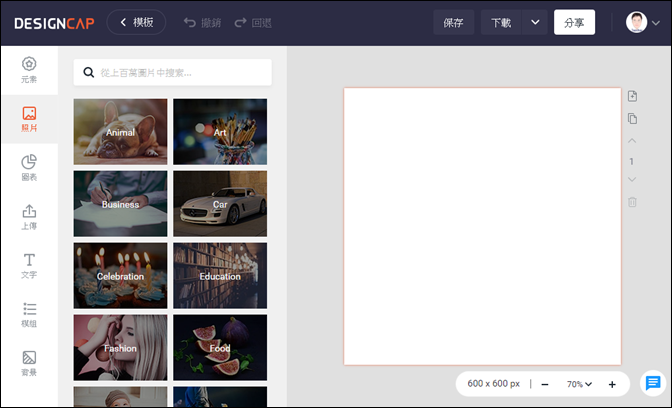Image resolution: width=672 pixels, height=408 pixels.
Task: Click the DesignCap logo
Action: tap(54, 23)
